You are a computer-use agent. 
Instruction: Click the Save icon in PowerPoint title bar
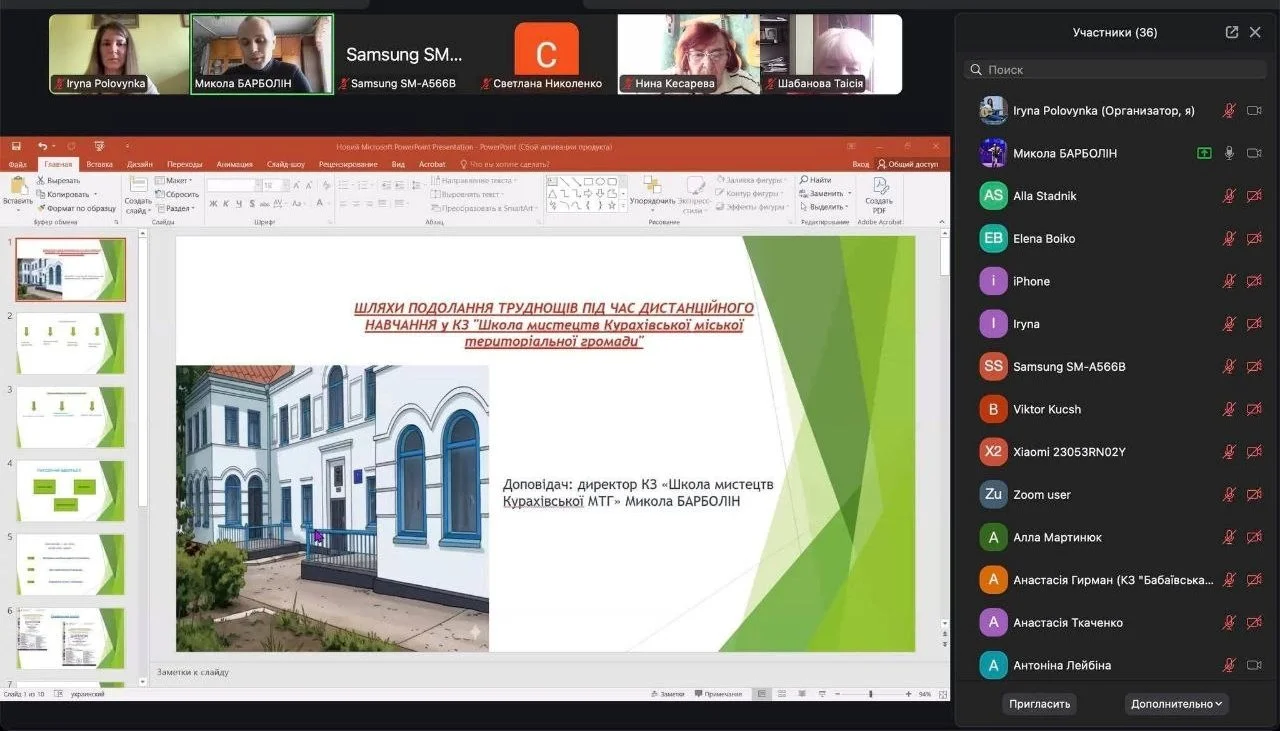(x=14, y=146)
